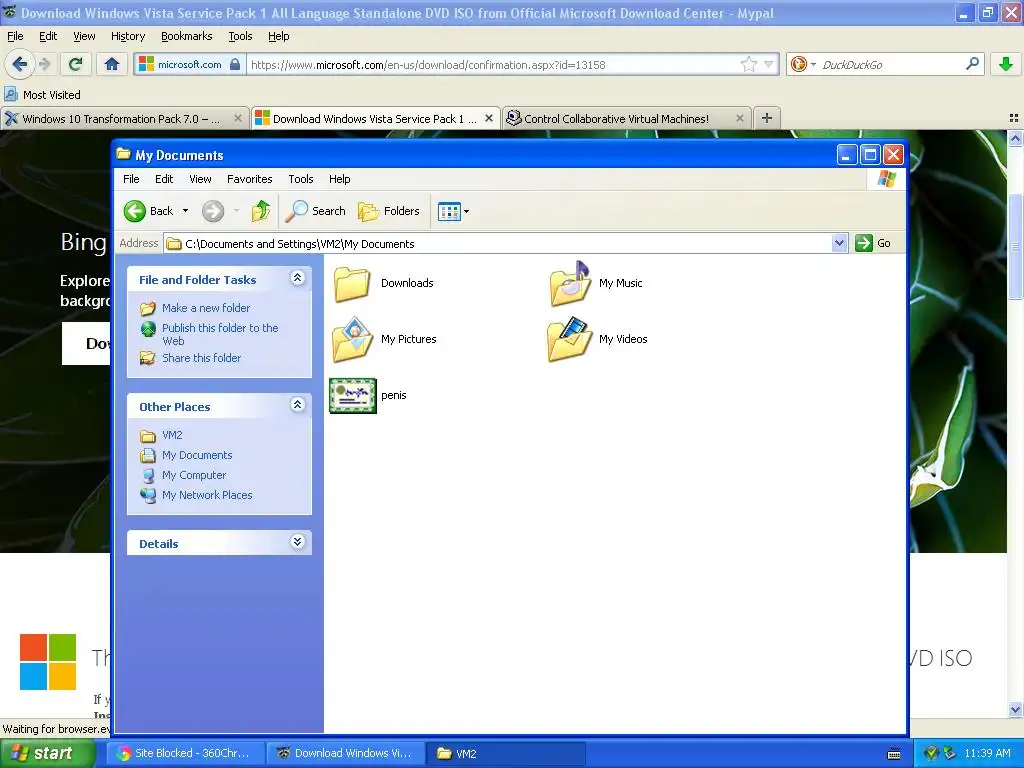Open Explorer View menu
This screenshot has width=1024, height=768.
coord(200,179)
